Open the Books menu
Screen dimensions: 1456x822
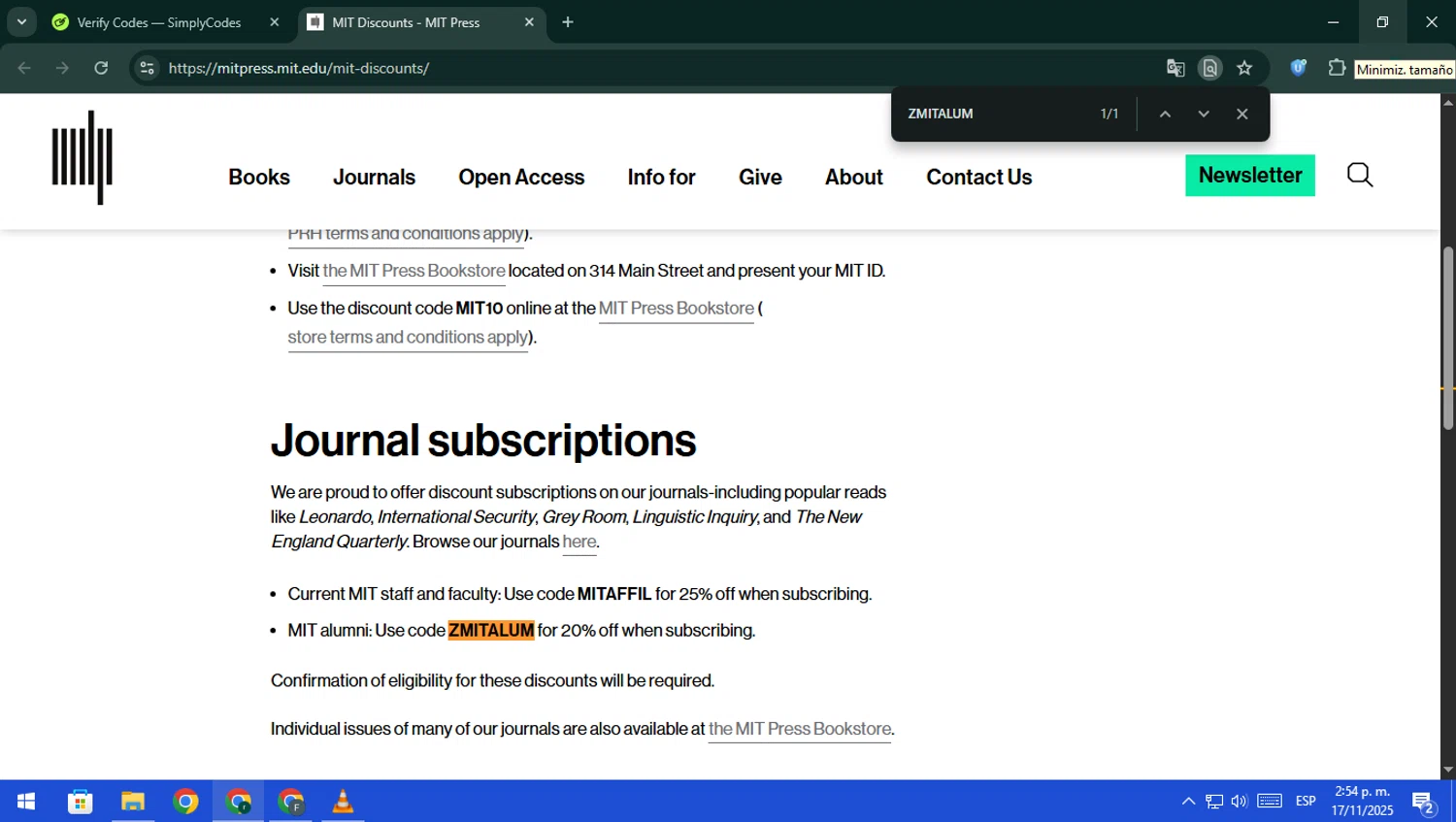(x=259, y=177)
